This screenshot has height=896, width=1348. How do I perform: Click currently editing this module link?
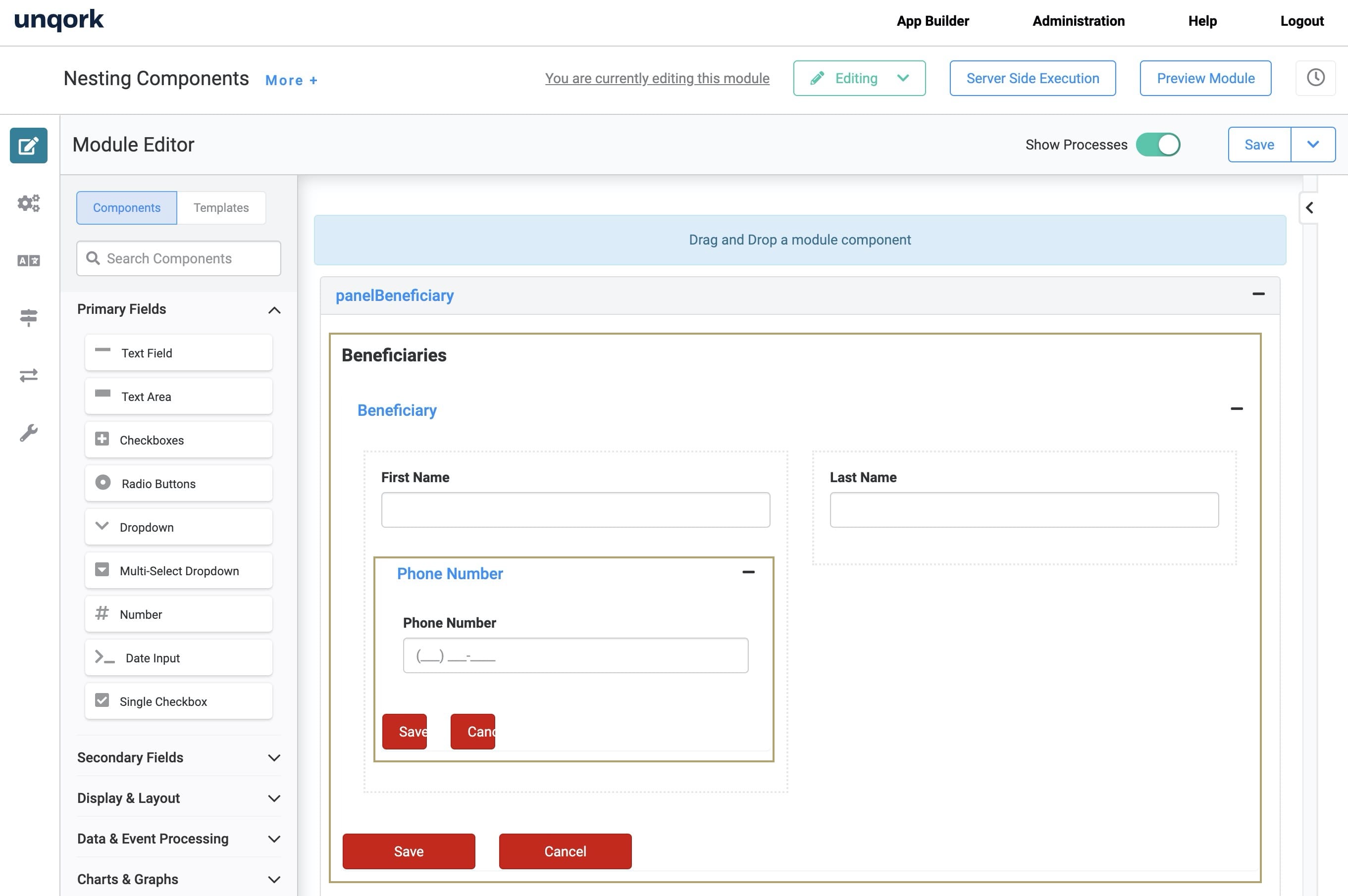pos(657,78)
